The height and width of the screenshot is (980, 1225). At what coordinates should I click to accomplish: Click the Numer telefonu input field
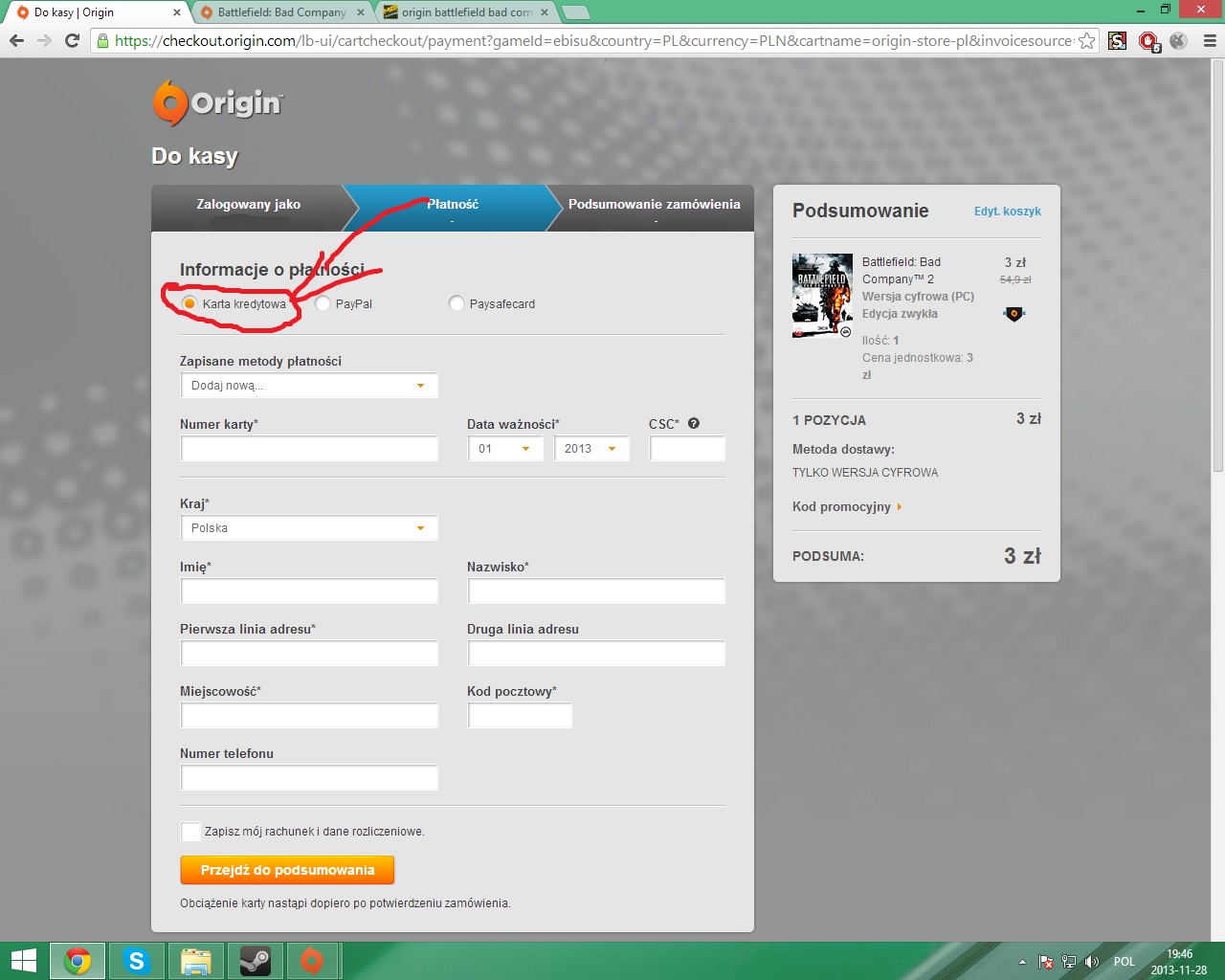pyautogui.click(x=309, y=778)
